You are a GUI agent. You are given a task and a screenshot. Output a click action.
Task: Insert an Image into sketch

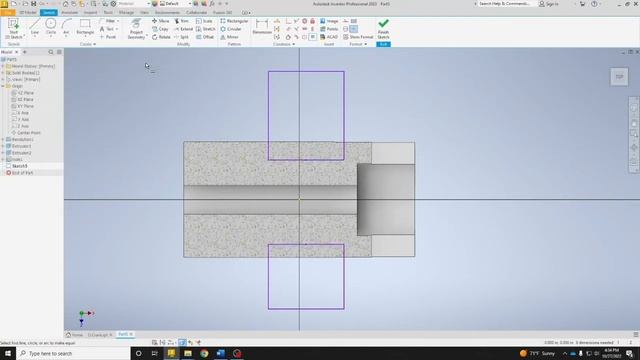pyautogui.click(x=329, y=21)
